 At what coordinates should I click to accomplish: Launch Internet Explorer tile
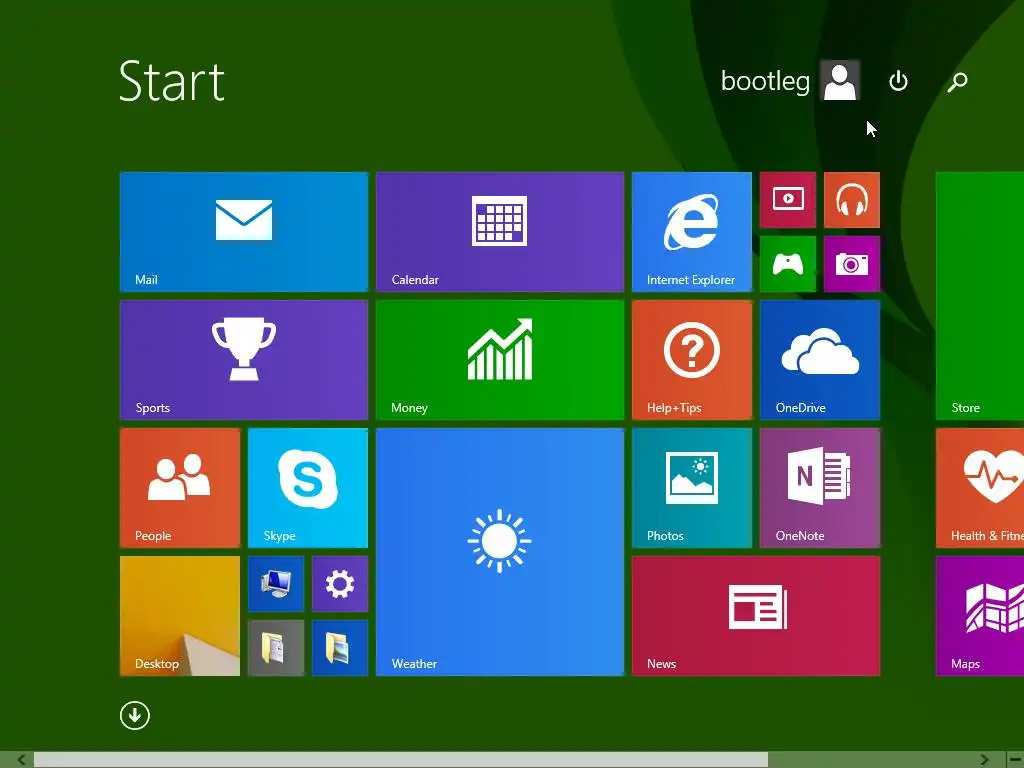click(692, 232)
